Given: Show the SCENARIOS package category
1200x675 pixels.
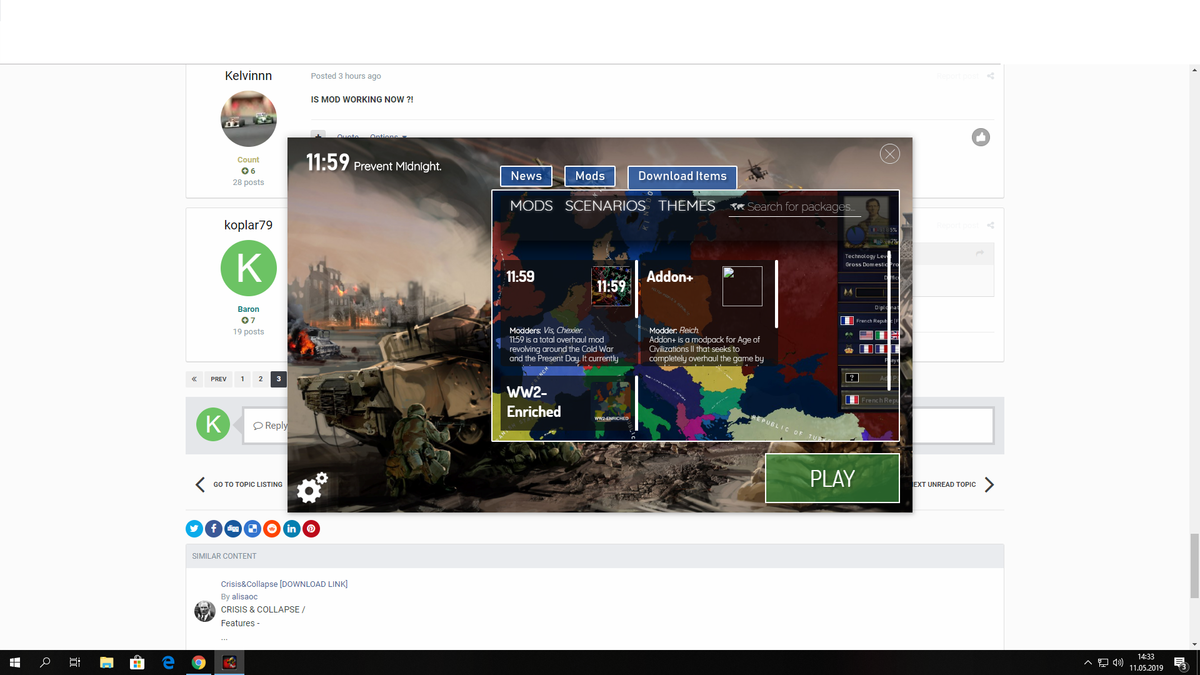Looking at the screenshot, I should tap(605, 205).
